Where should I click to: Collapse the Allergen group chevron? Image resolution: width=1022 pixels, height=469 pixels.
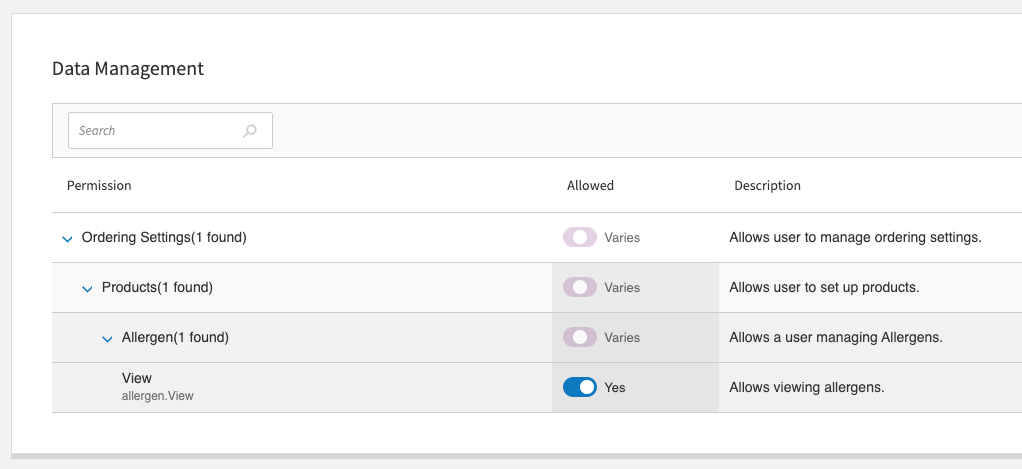[107, 339]
